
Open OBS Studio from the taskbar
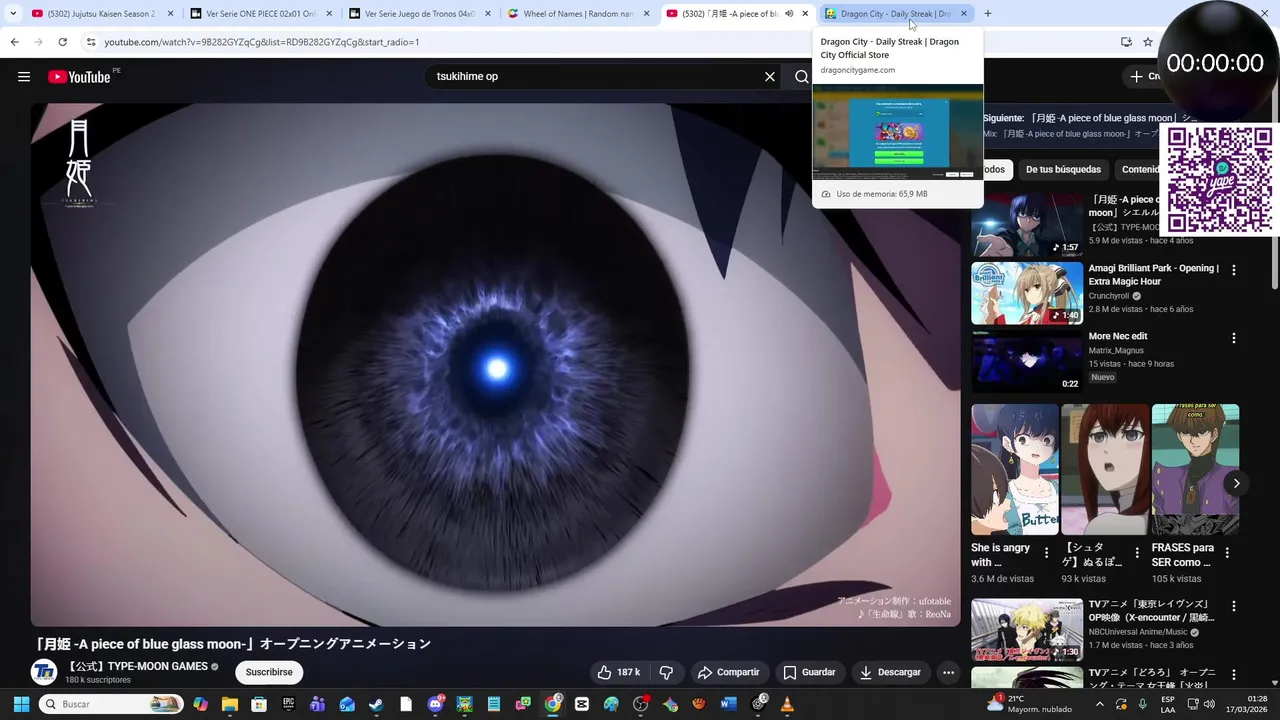640,704
